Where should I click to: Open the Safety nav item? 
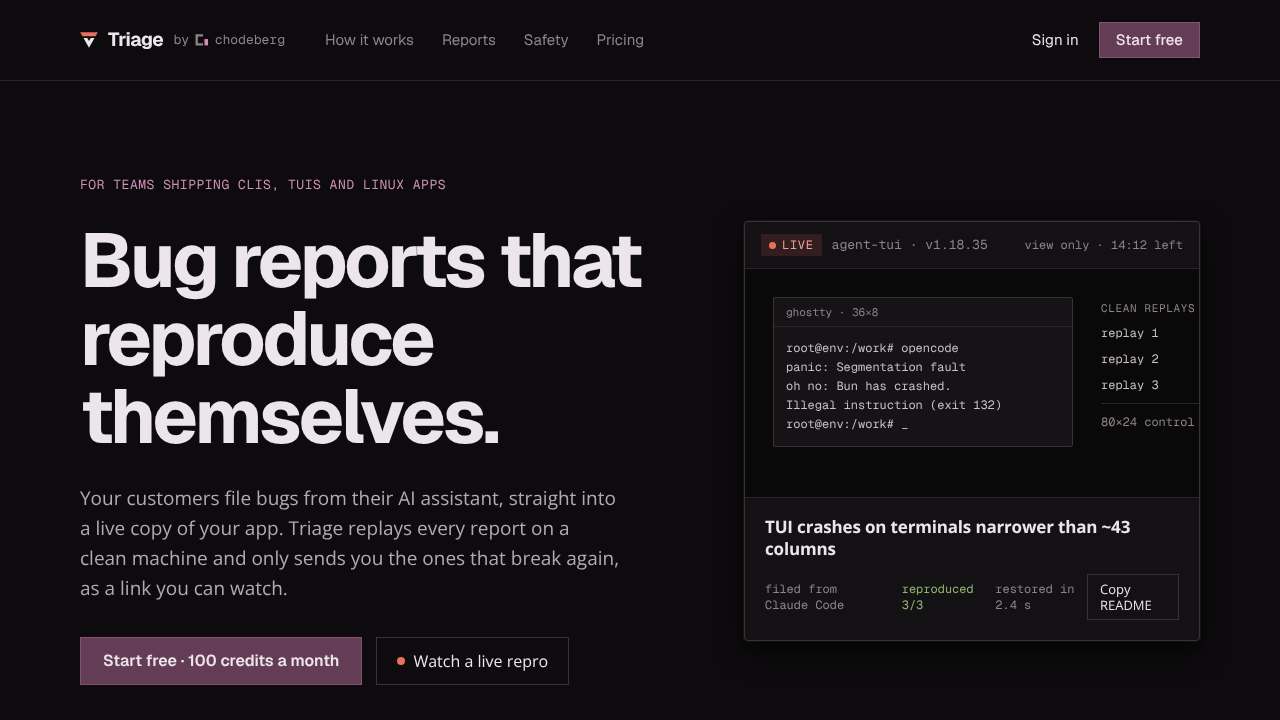546,40
